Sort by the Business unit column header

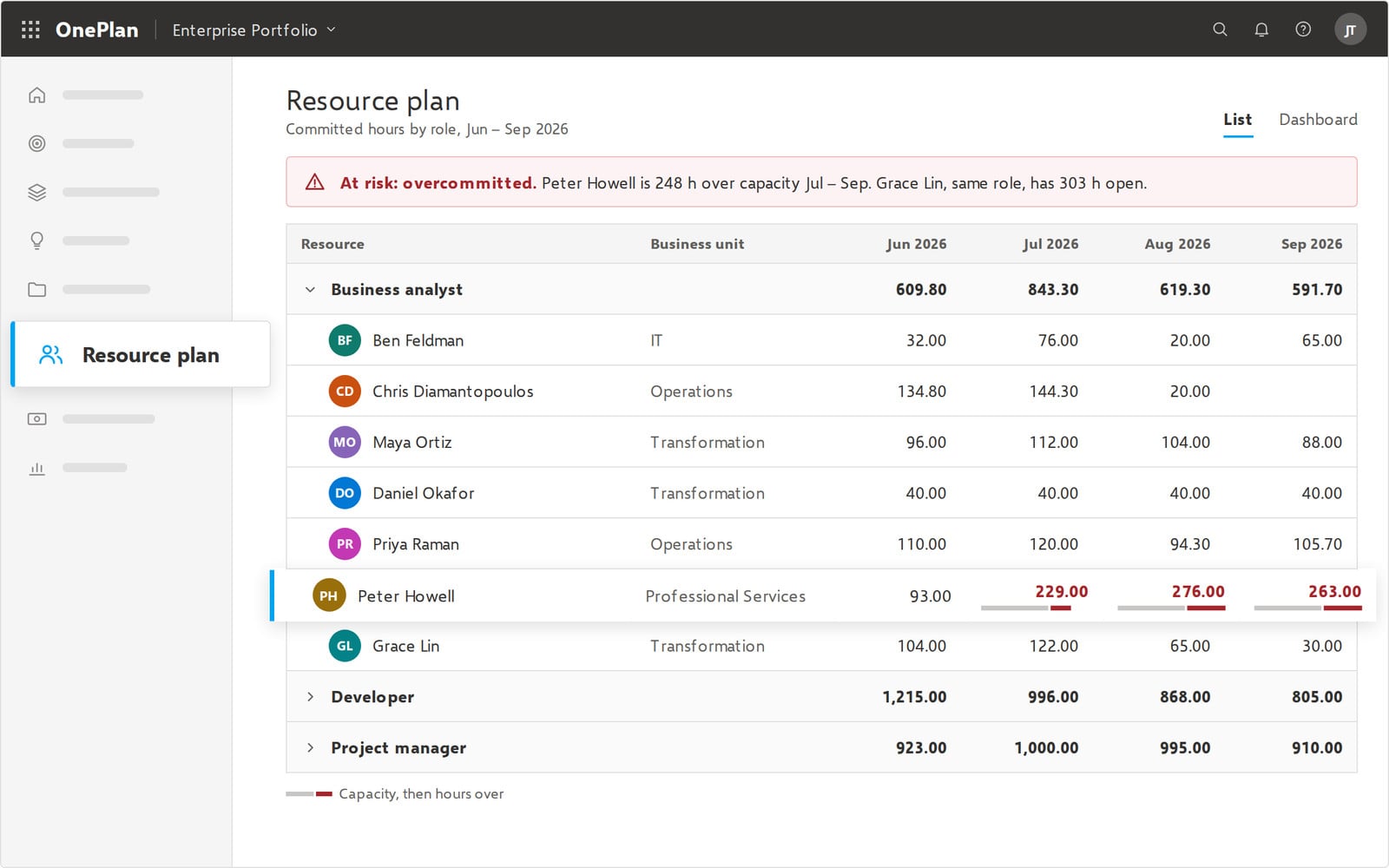697,244
